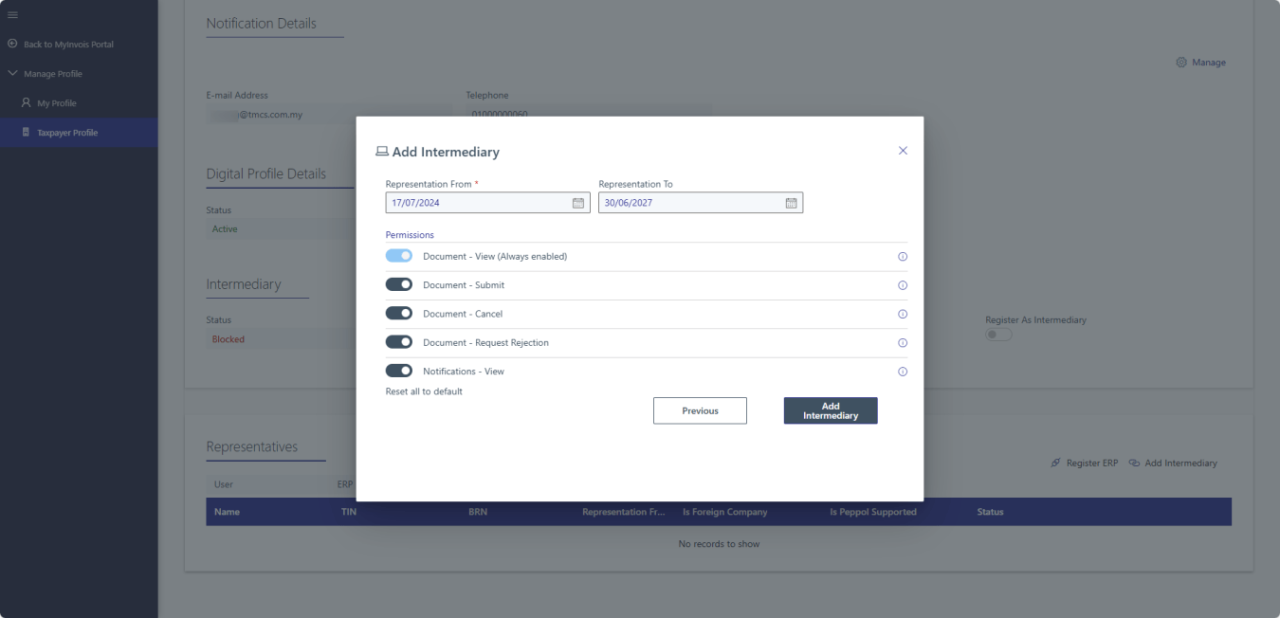This screenshot has width=1280, height=618.
Task: Disable the Document - Submit permission toggle
Action: coord(398,284)
